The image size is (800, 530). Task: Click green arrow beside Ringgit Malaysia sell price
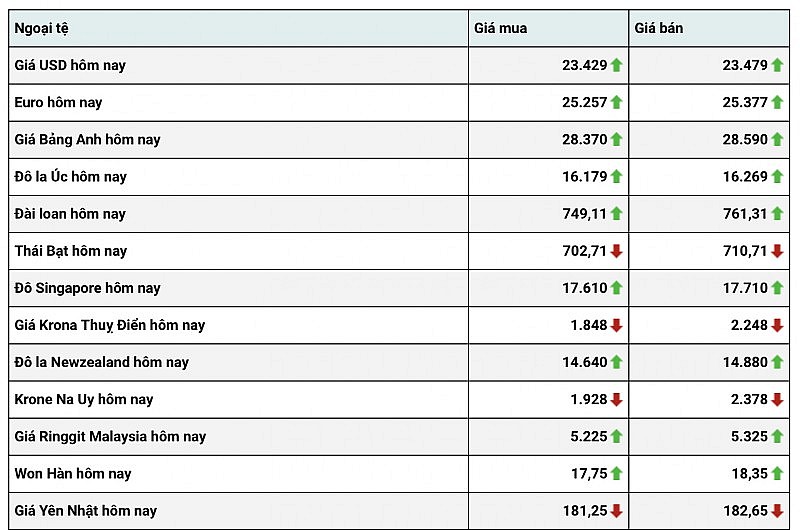click(777, 437)
